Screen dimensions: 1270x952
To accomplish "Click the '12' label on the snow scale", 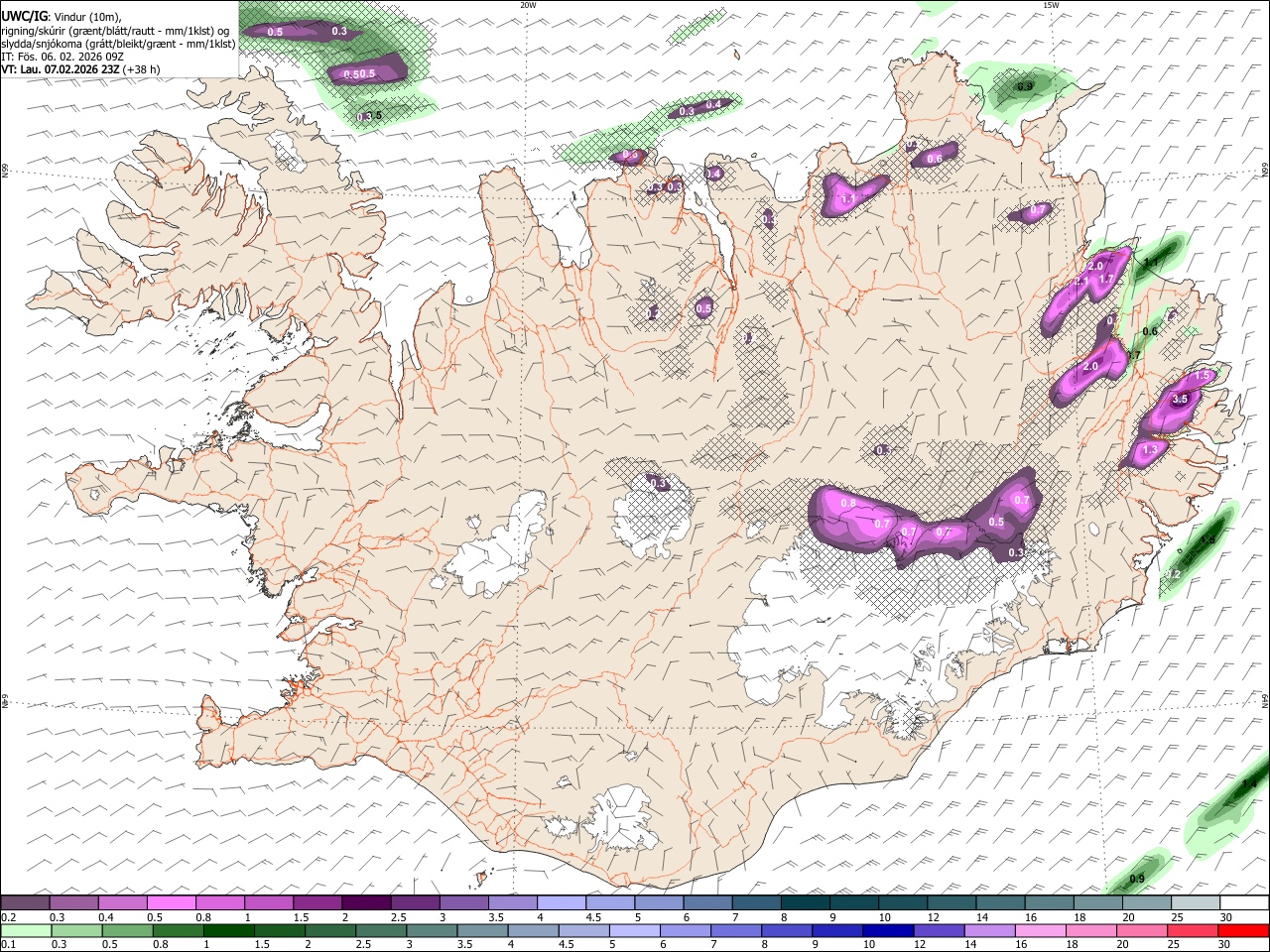I will pos(934,917).
